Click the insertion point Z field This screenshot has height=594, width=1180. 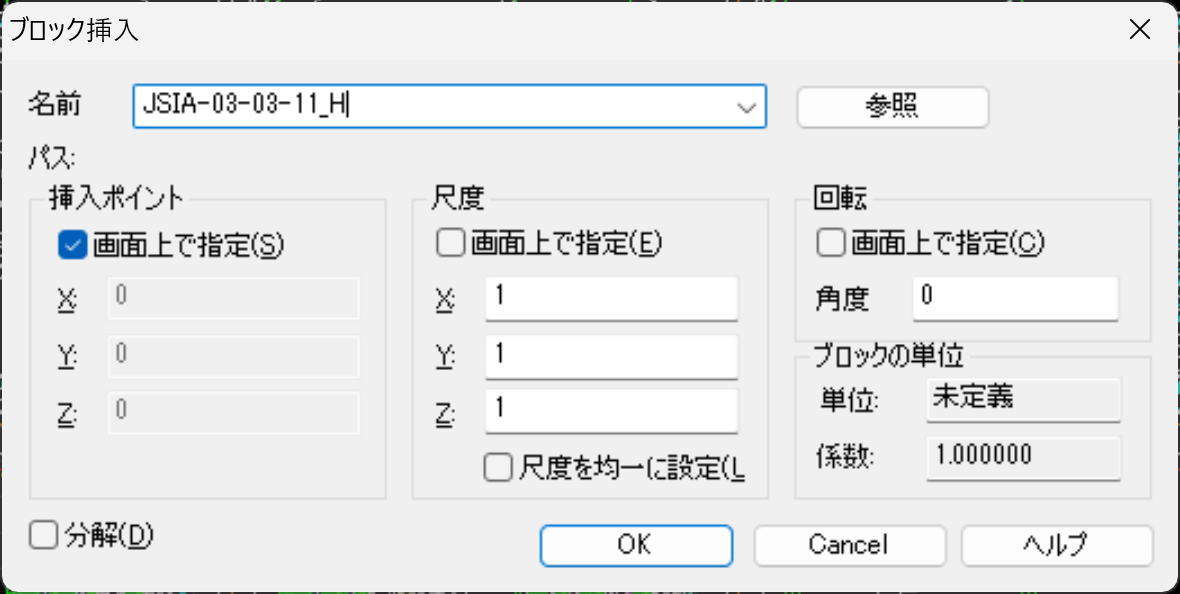click(232, 411)
